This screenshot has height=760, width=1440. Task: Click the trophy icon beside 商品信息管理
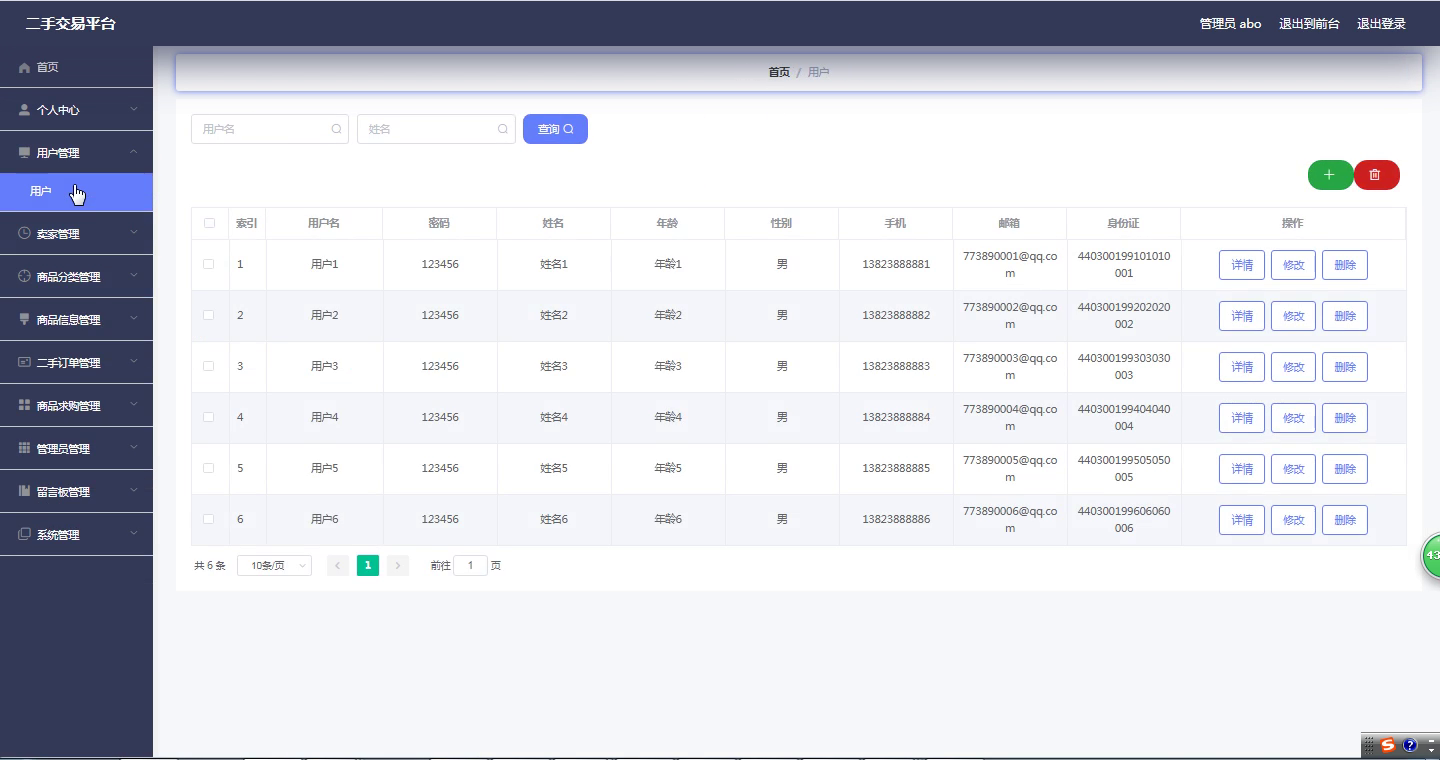(25, 319)
